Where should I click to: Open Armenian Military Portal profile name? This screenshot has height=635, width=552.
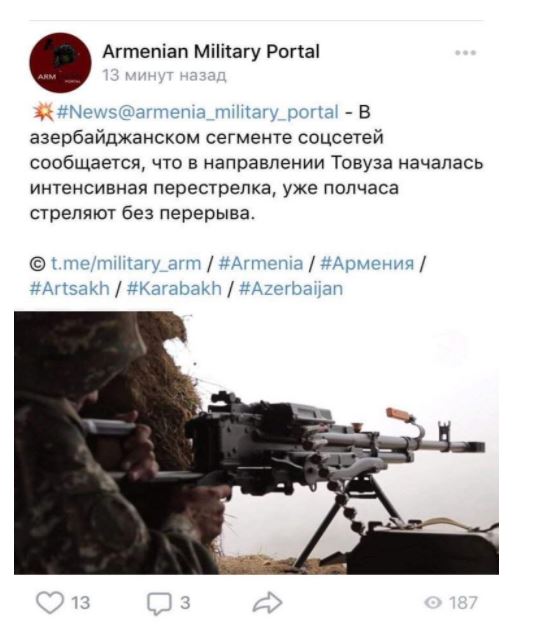pos(211,51)
